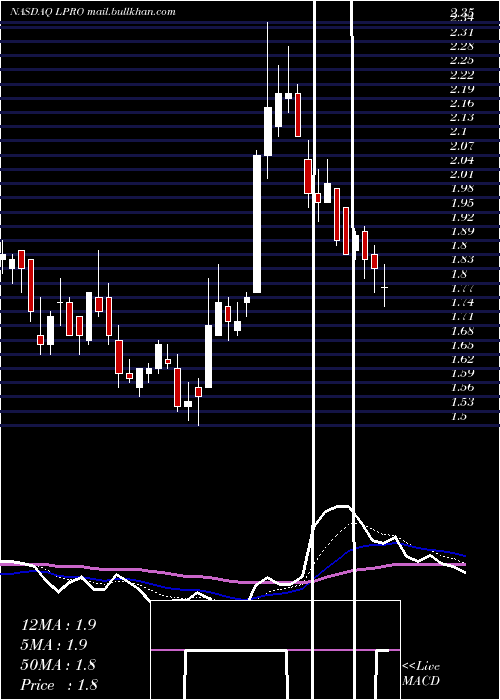
Task: Select the 1.5 price axis label
Action: click(459, 416)
